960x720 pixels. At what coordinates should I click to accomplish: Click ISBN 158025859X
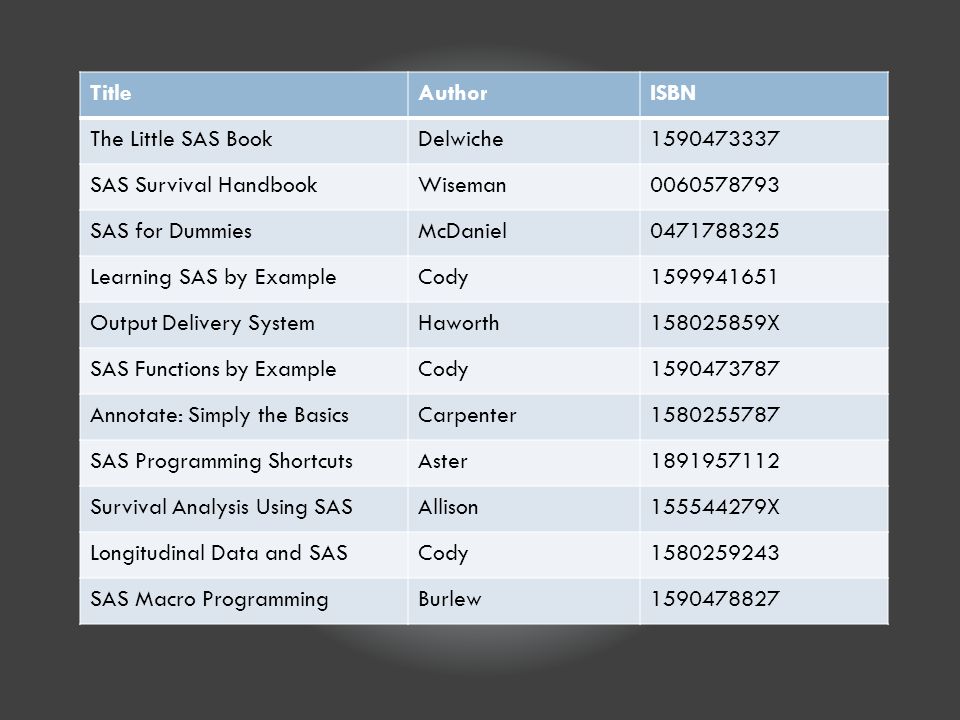coord(714,323)
